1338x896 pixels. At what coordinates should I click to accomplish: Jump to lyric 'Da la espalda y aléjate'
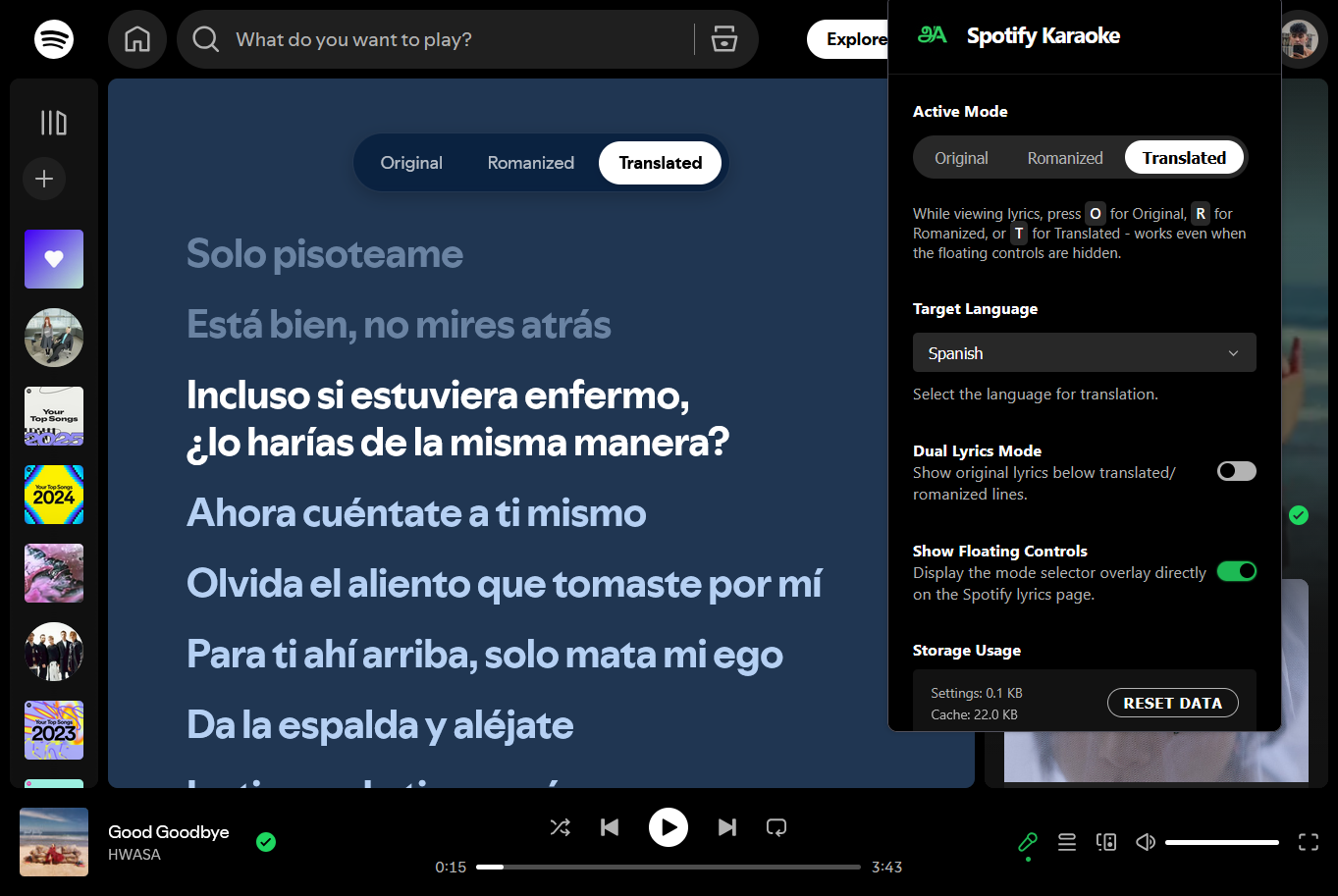[380, 725]
